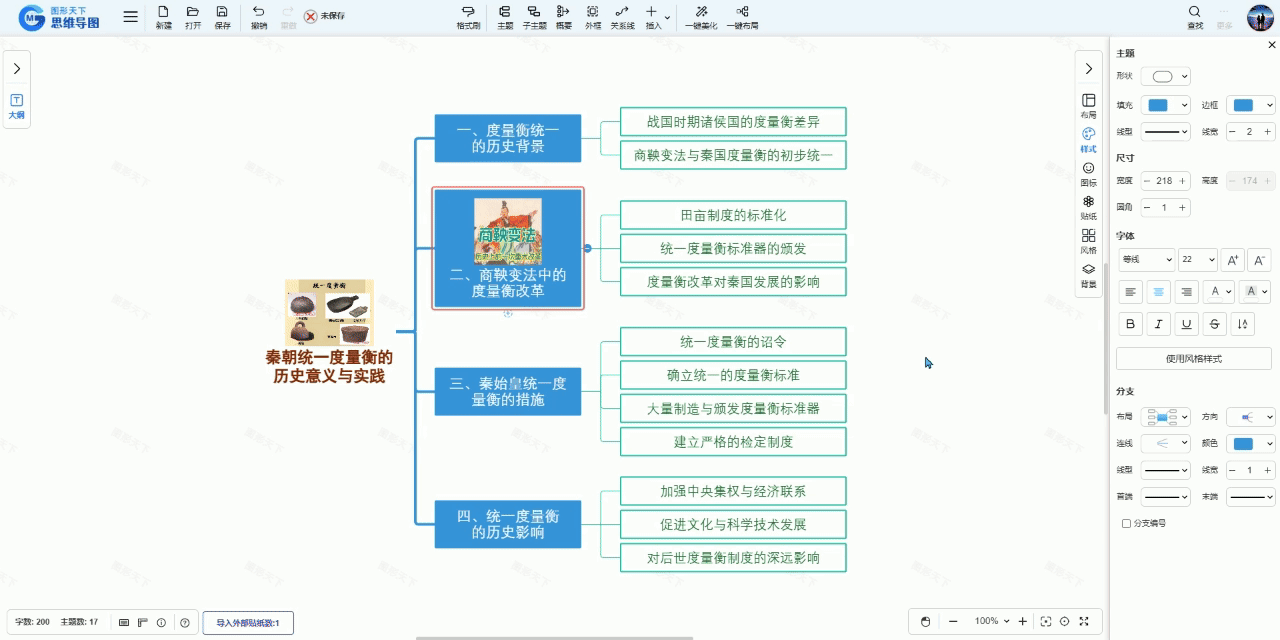This screenshot has width=1280, height=640.
Task: Switch to the 图标 icons side tab
Action: click(x=1089, y=172)
